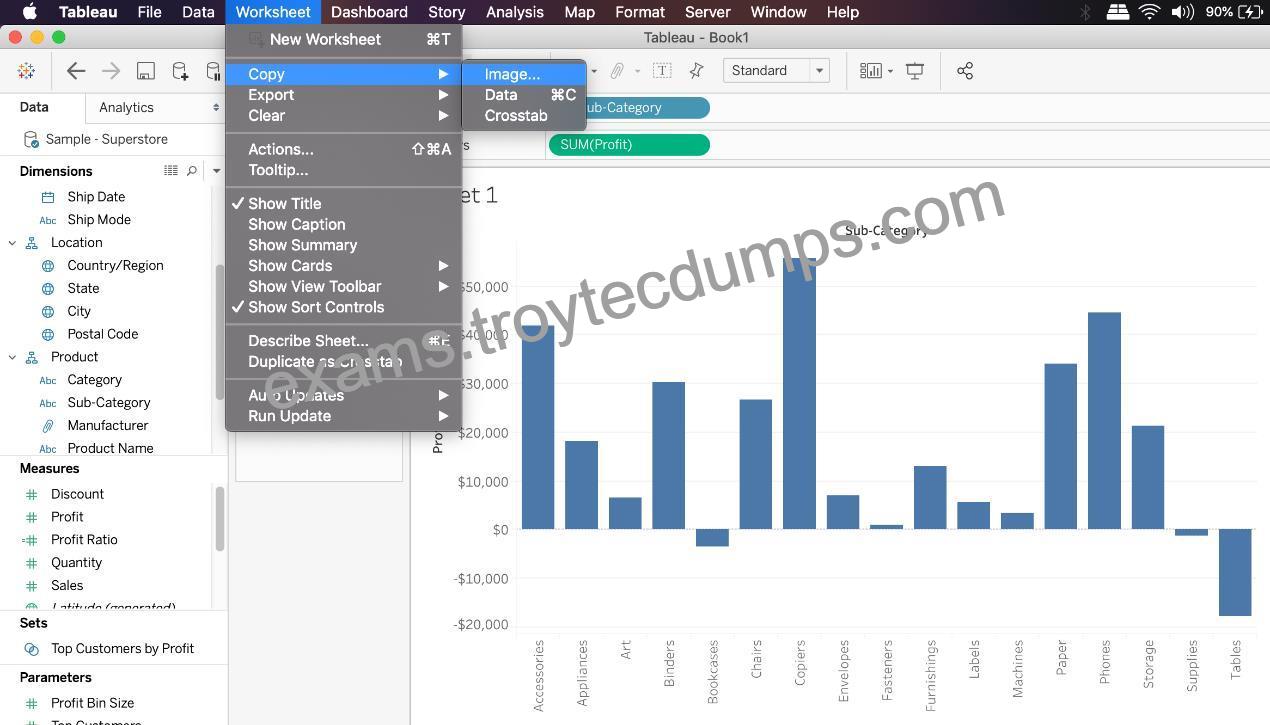Click the Copiers bar in the chart
This screenshot has height=725, width=1270.
[799, 393]
